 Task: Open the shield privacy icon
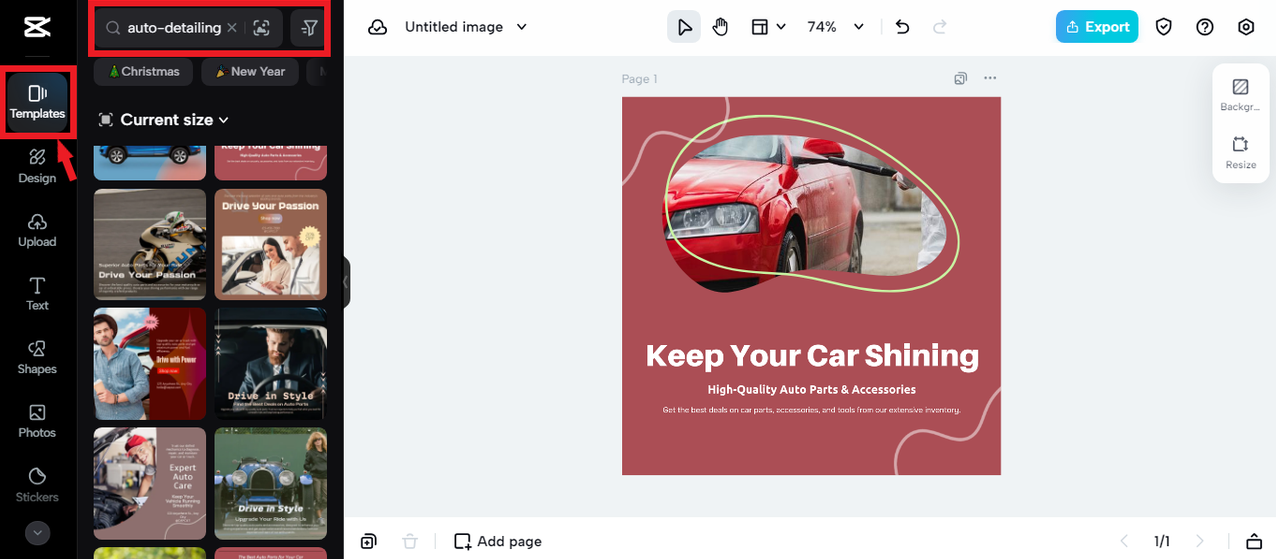[x=1163, y=27]
